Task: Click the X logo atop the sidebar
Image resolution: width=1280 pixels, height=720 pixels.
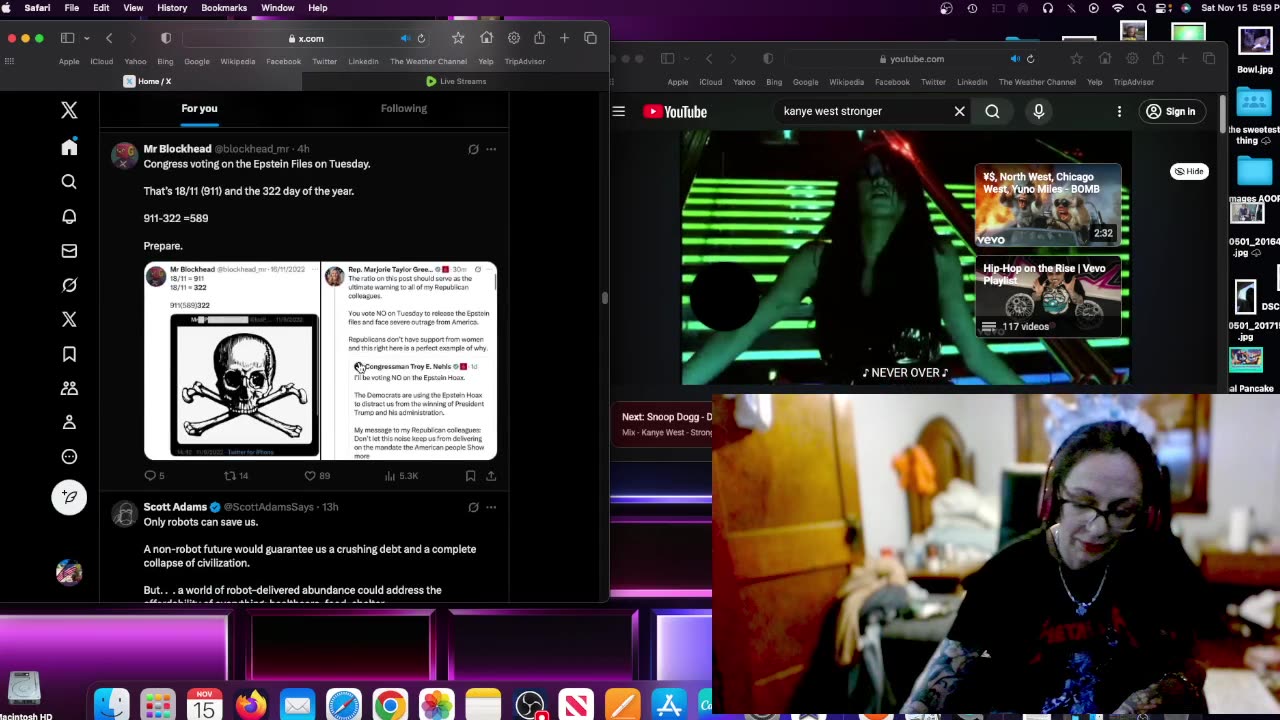Action: point(69,109)
